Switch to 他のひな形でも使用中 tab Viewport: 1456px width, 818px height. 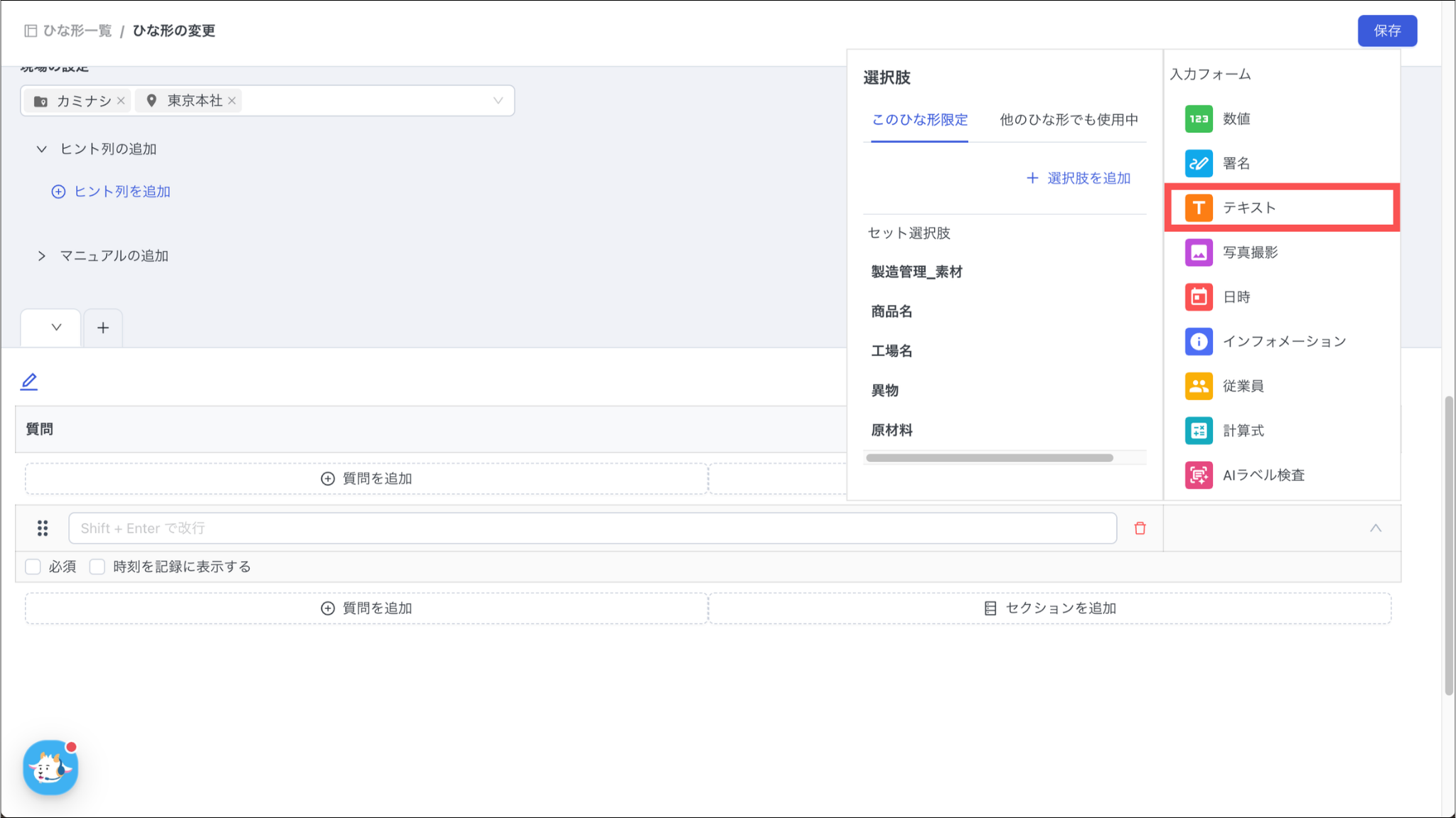1069,119
